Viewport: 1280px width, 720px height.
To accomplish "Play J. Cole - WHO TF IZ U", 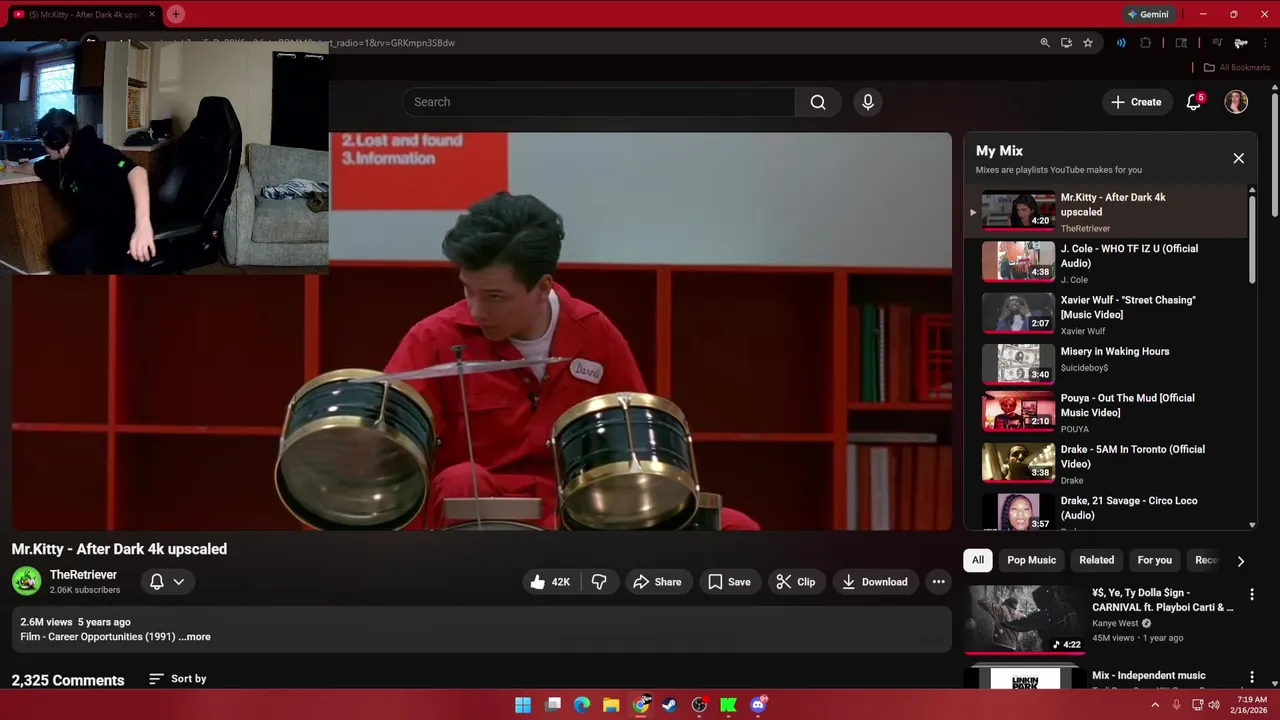I will coord(1107,263).
